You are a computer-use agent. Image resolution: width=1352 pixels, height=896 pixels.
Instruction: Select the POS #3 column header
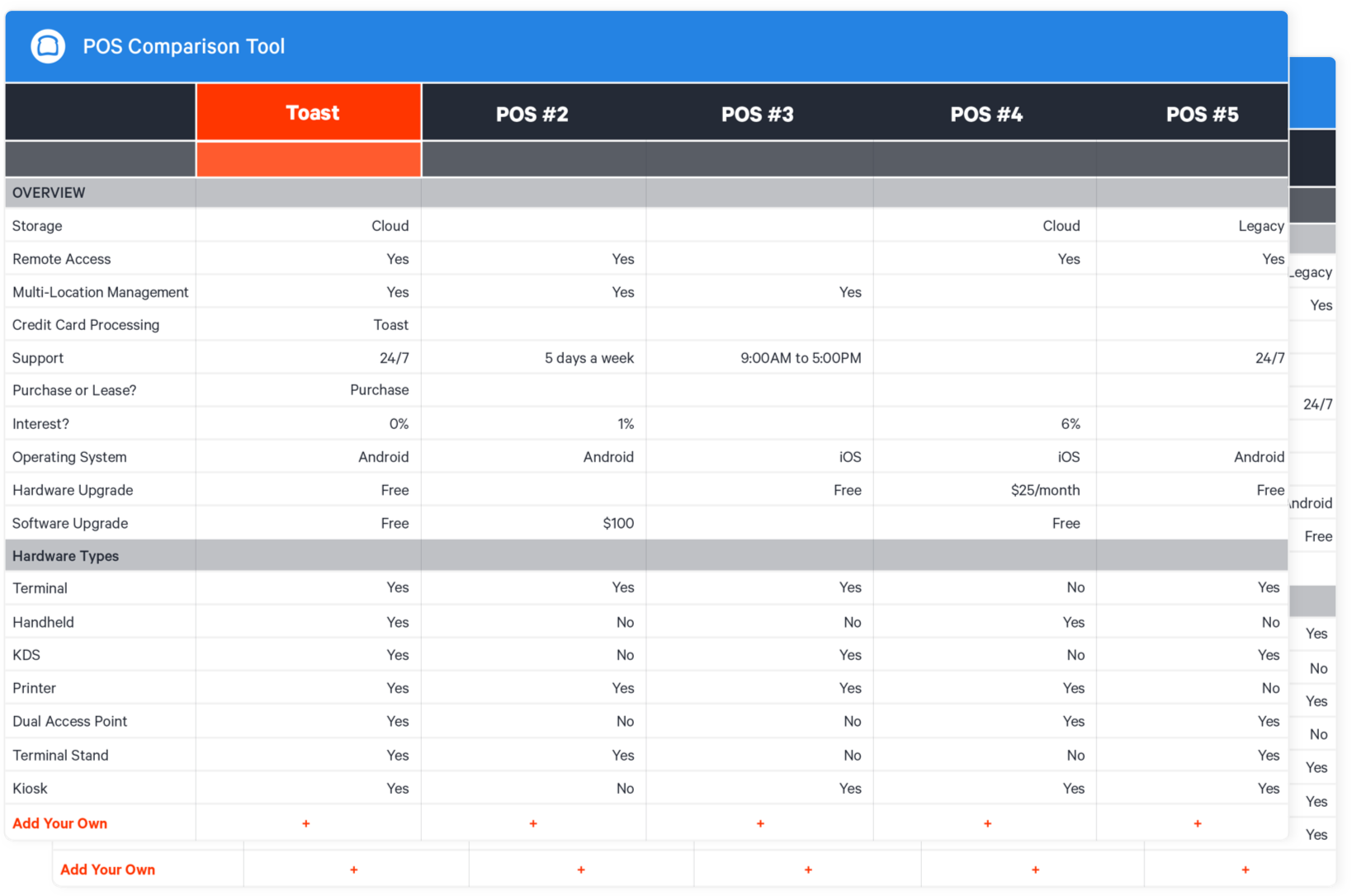(x=758, y=114)
